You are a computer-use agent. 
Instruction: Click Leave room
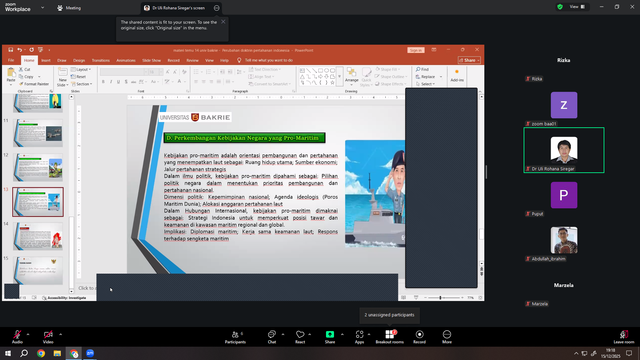tap(624, 336)
